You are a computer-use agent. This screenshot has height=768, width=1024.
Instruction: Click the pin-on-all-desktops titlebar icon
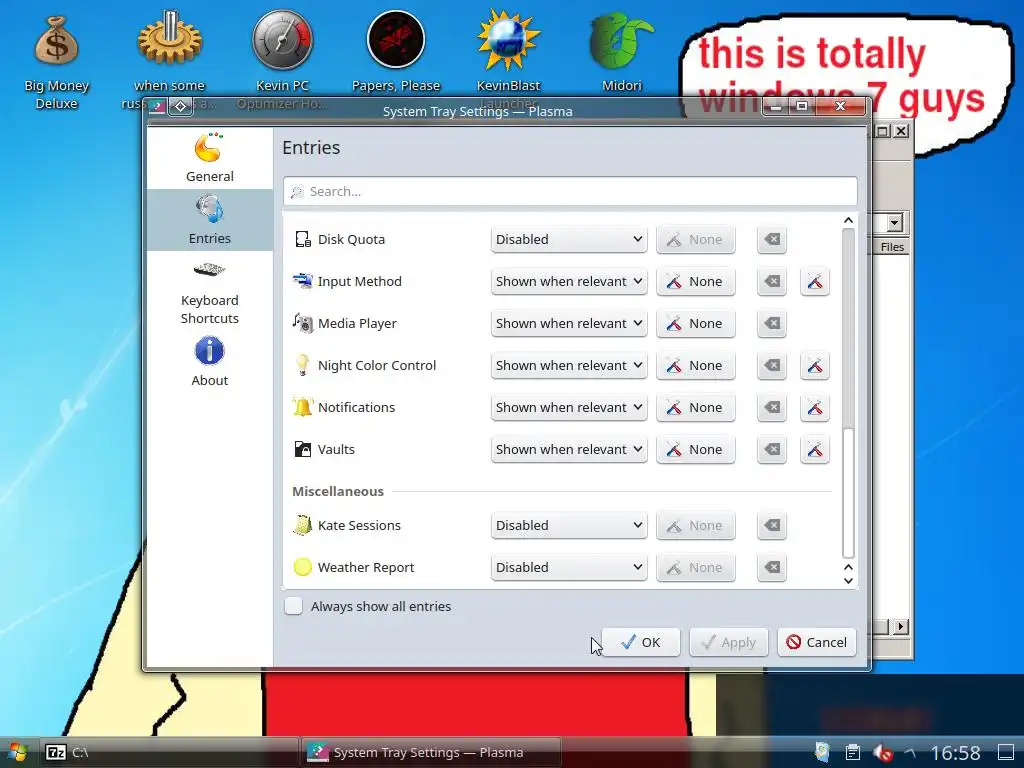coord(181,106)
